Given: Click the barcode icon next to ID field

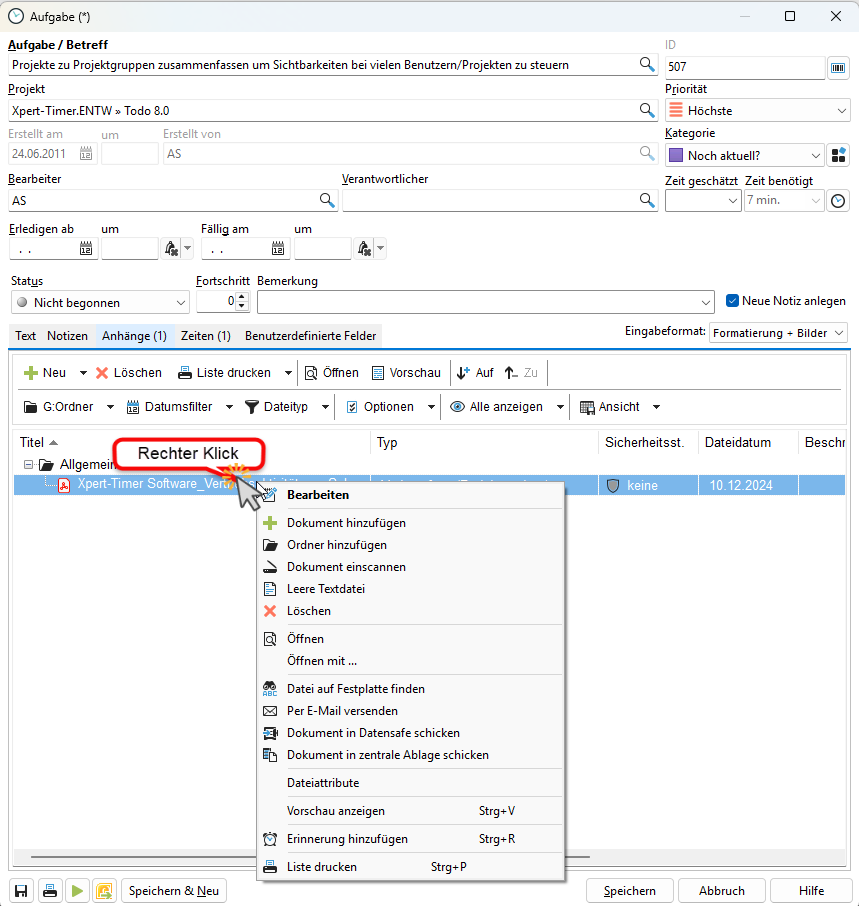Looking at the screenshot, I should pyautogui.click(x=838, y=67).
